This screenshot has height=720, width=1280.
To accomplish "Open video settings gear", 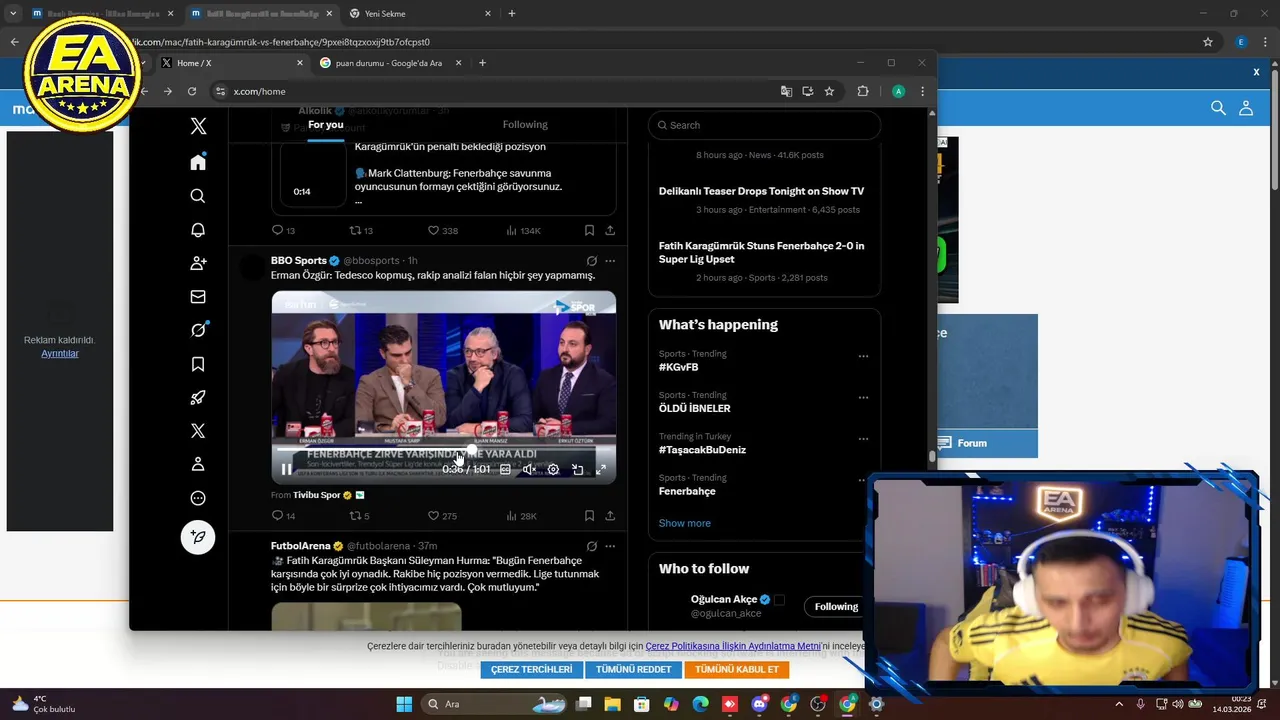I will click(x=553, y=469).
